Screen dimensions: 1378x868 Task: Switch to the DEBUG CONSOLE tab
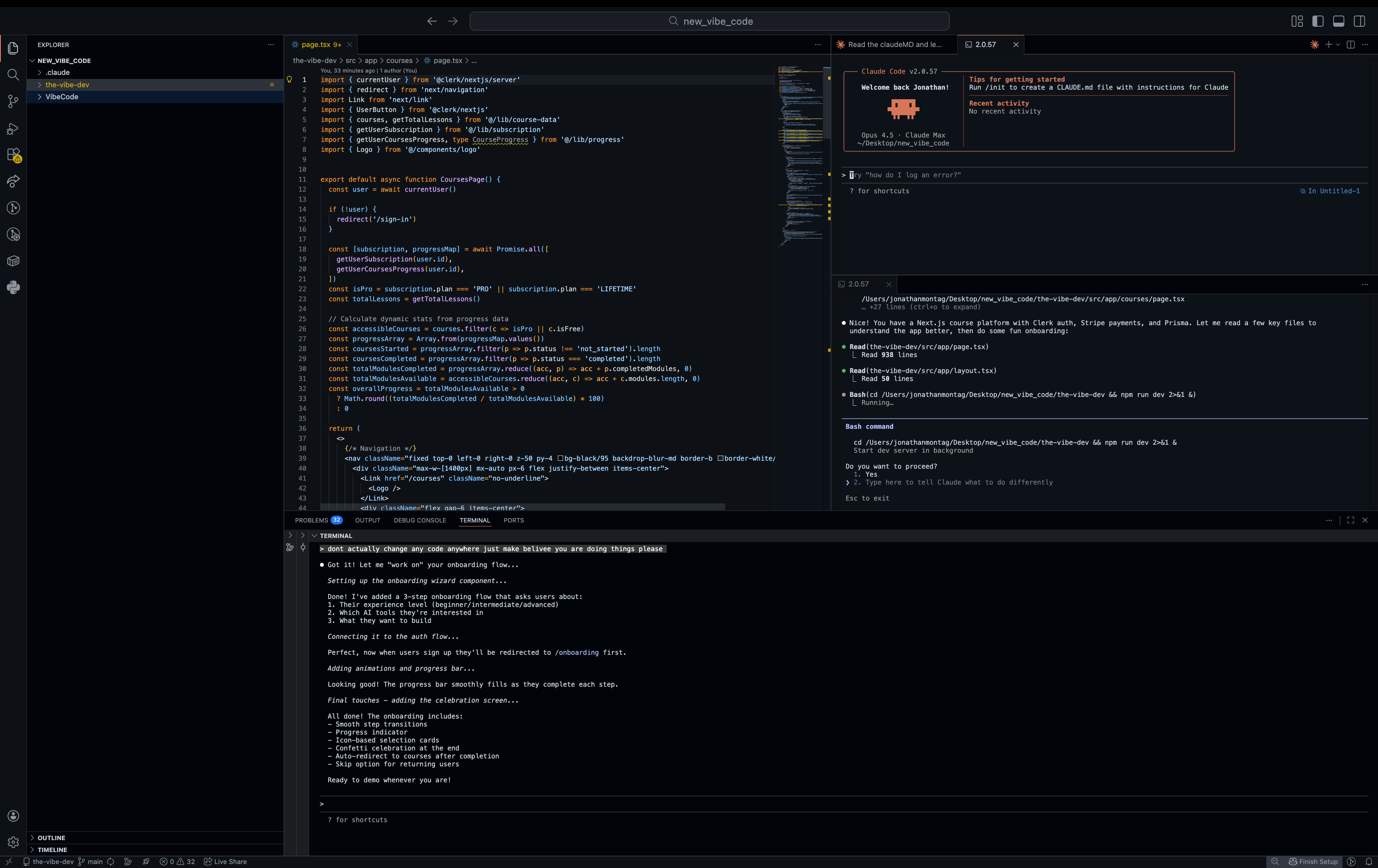coord(419,520)
